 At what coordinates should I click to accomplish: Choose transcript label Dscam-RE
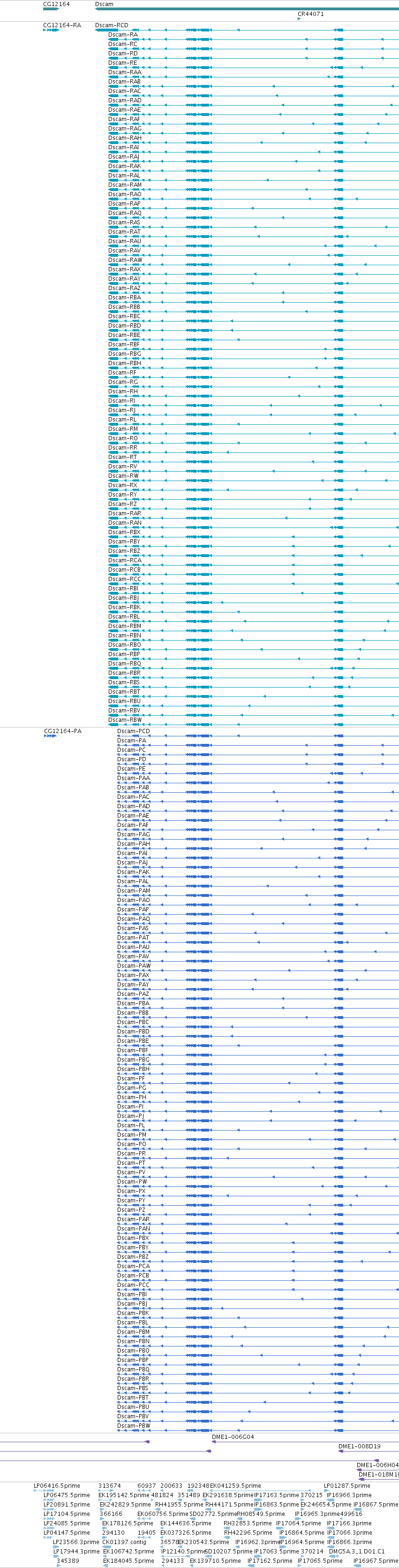coord(122,63)
